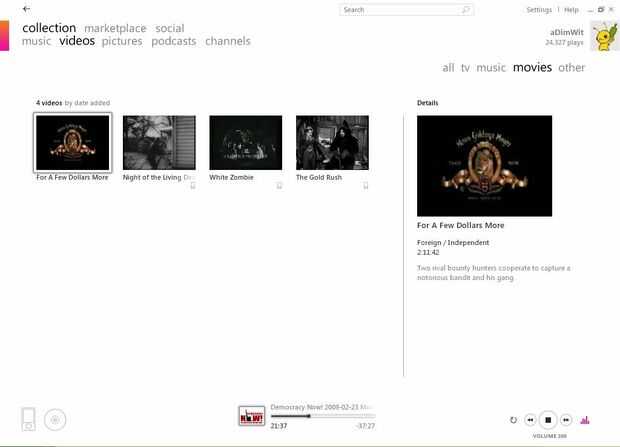Select the White Zombie thumbnail
This screenshot has height=447, width=620.
(x=246, y=143)
